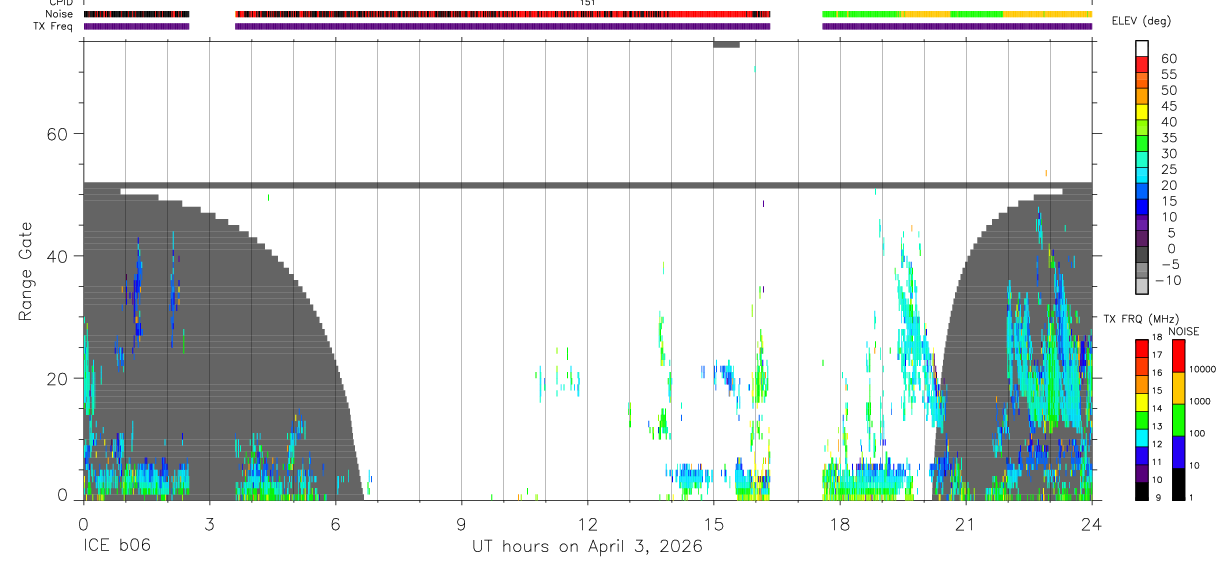Click the small gray marker above 15 UT
Viewport: 1228px width, 567px height.
pos(726,44)
